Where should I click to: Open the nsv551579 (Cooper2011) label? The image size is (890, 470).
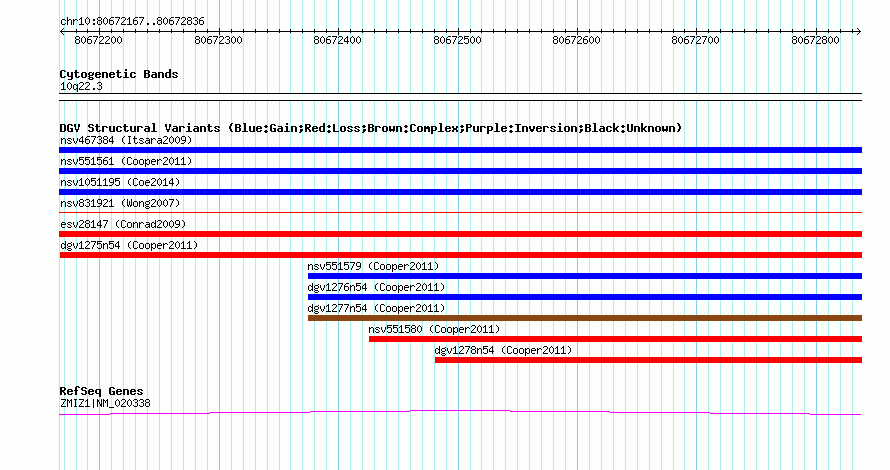tap(373, 266)
